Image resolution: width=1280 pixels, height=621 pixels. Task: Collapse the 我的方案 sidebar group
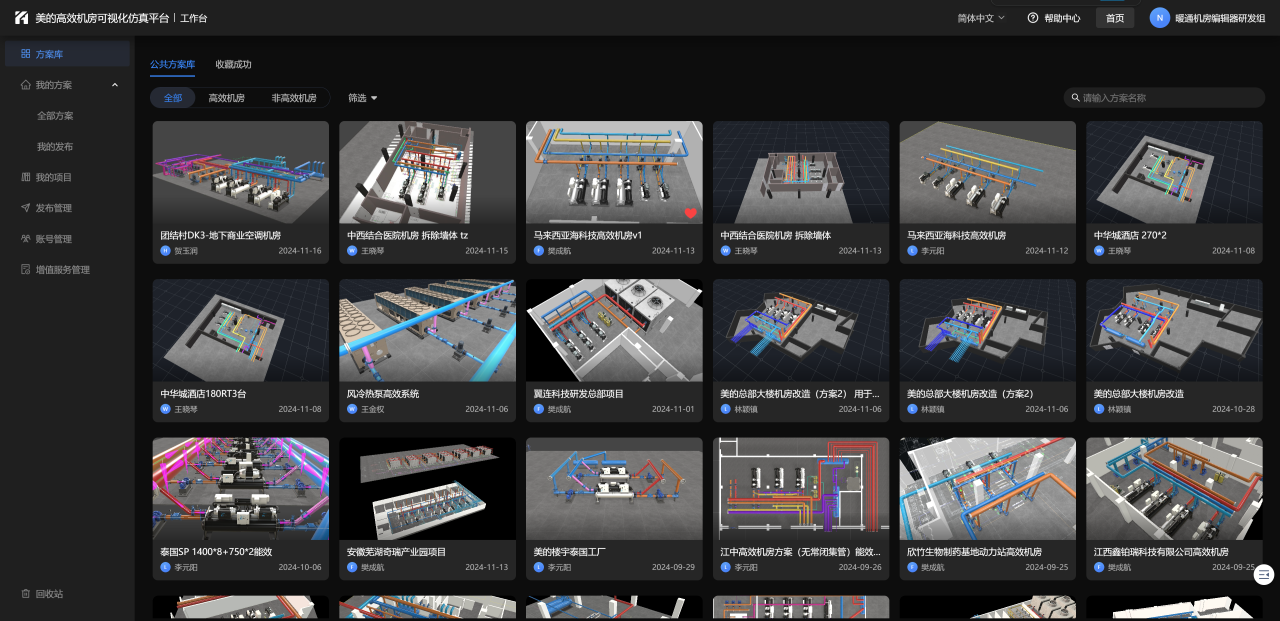[x=115, y=85]
